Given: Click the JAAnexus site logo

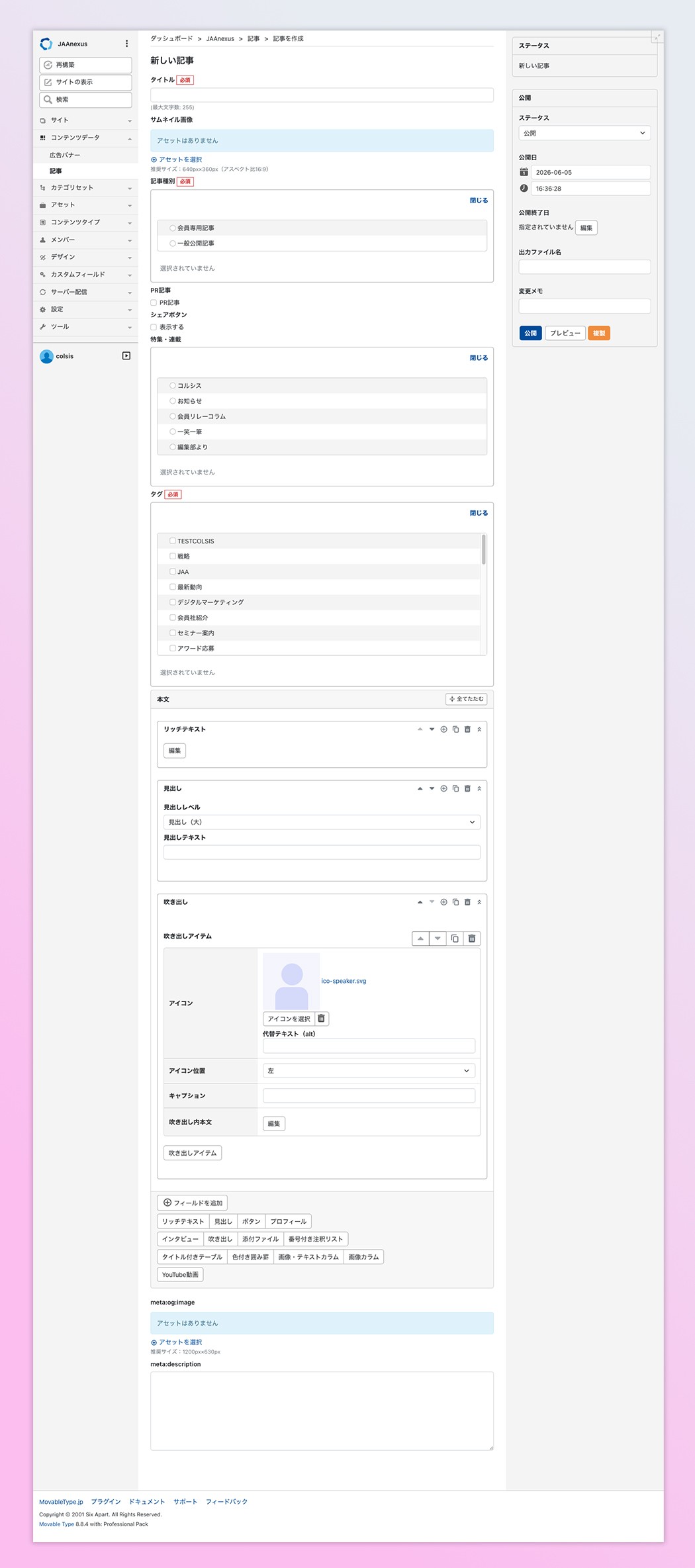Looking at the screenshot, I should coord(46,44).
